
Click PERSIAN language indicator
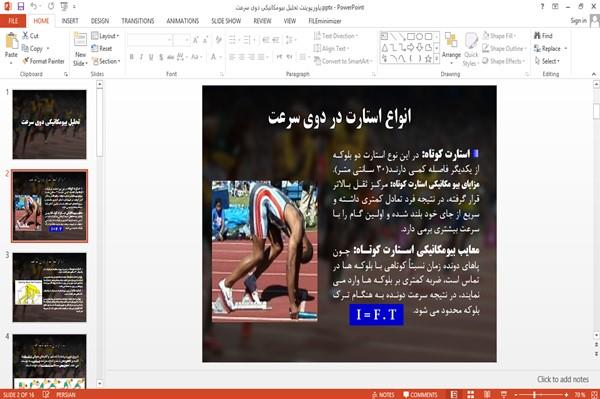pyautogui.click(x=66, y=395)
